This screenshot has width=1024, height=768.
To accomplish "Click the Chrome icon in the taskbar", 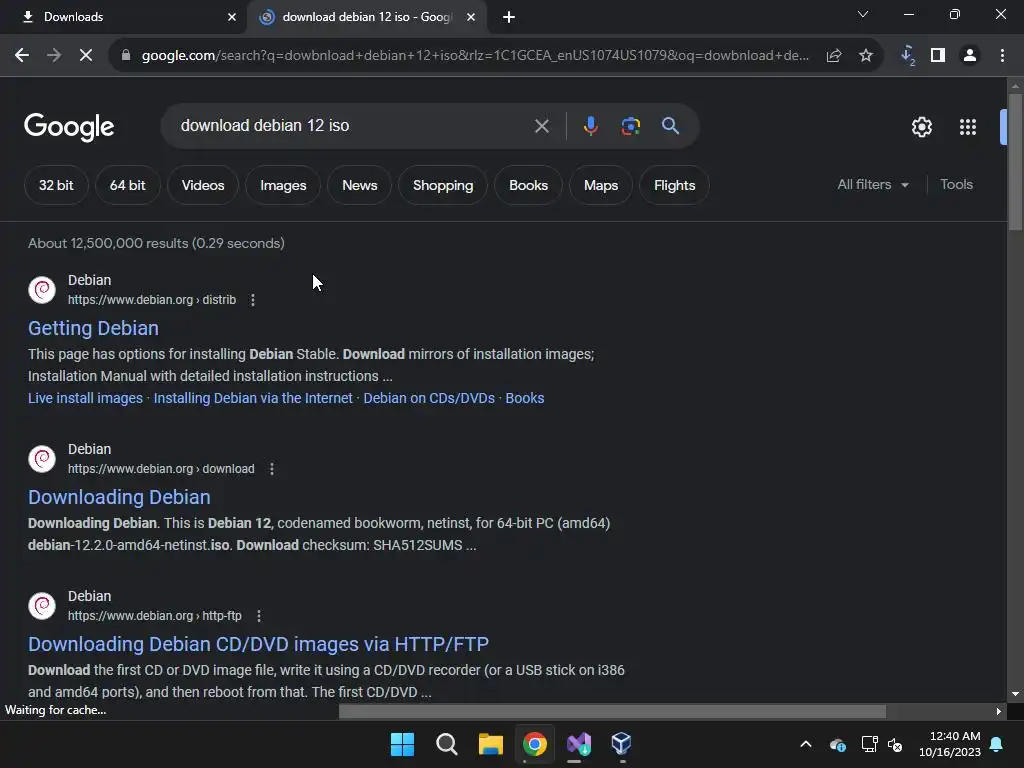I will (535, 744).
